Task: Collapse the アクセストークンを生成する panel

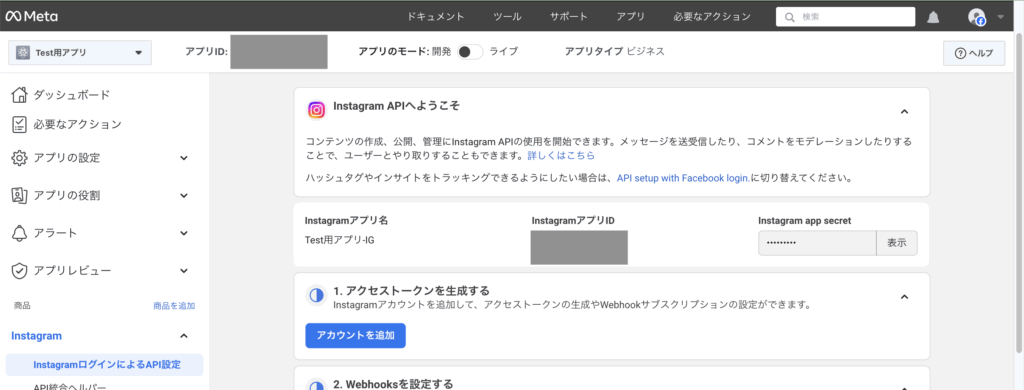Action: [x=904, y=297]
